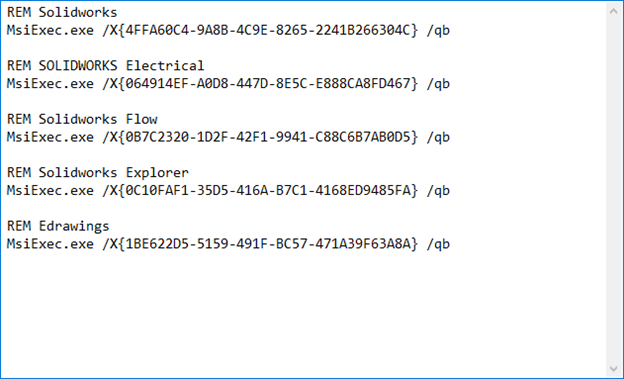Place cursor in the "REM SOLIDWORKS Electrical" line
Screen dimensions: 624x379
105,66
